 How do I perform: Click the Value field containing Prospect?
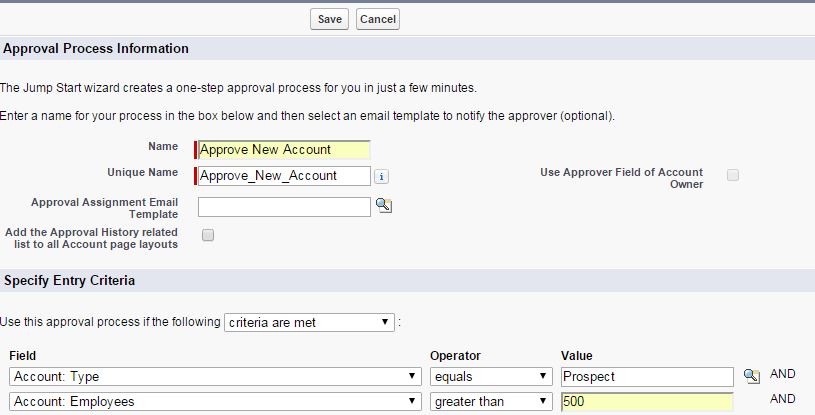(648, 376)
